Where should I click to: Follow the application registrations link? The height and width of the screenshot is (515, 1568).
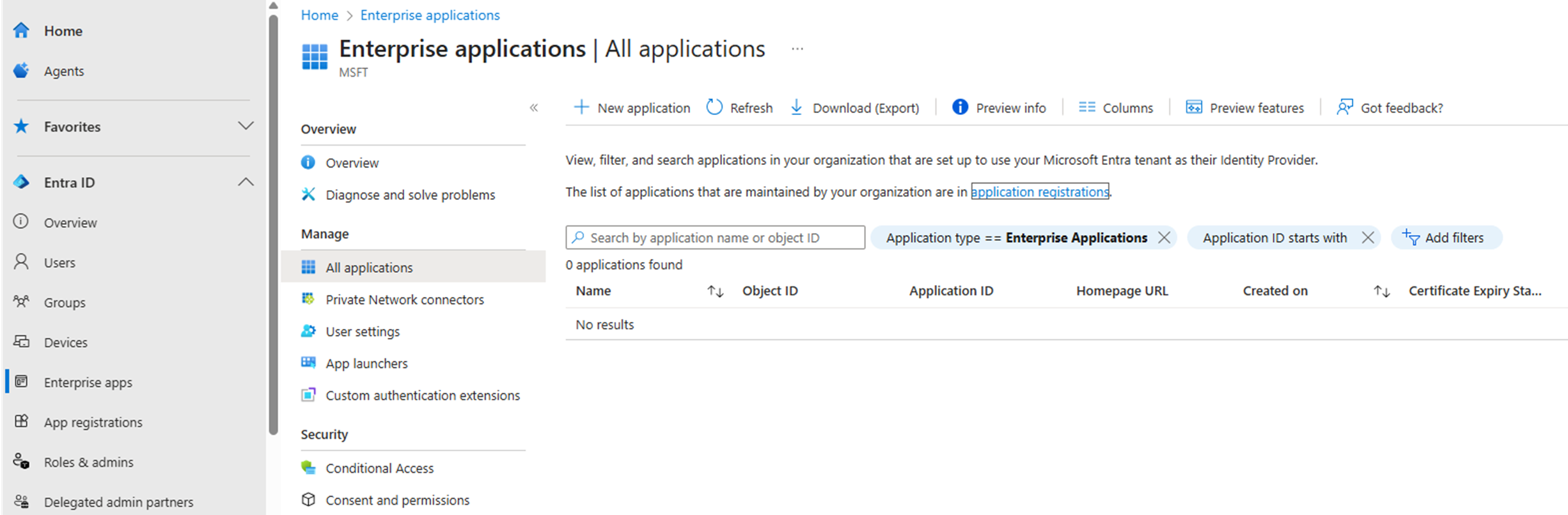coord(1040,192)
